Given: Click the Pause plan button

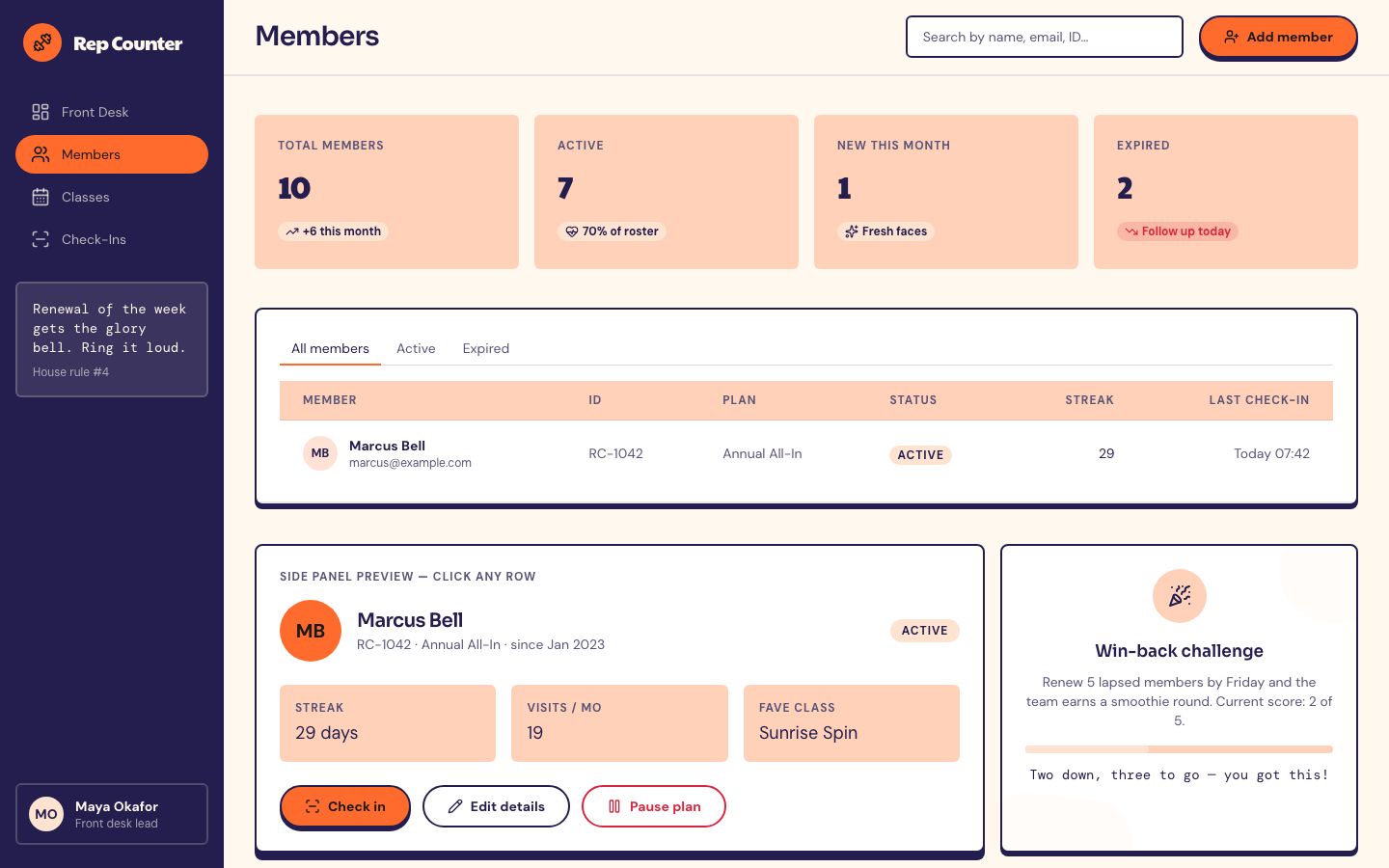Looking at the screenshot, I should pyautogui.click(x=654, y=806).
